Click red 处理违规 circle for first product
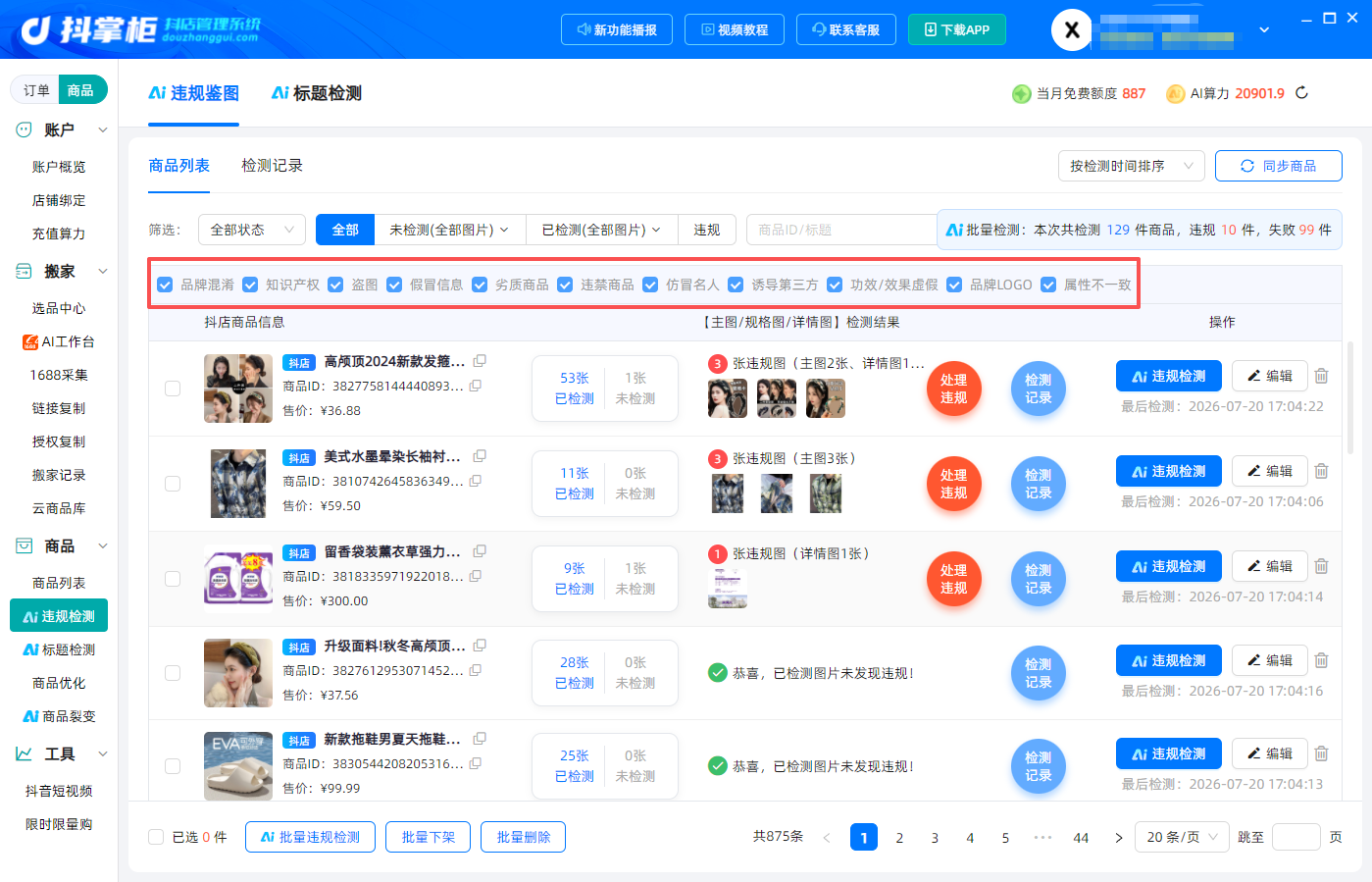 tap(953, 389)
